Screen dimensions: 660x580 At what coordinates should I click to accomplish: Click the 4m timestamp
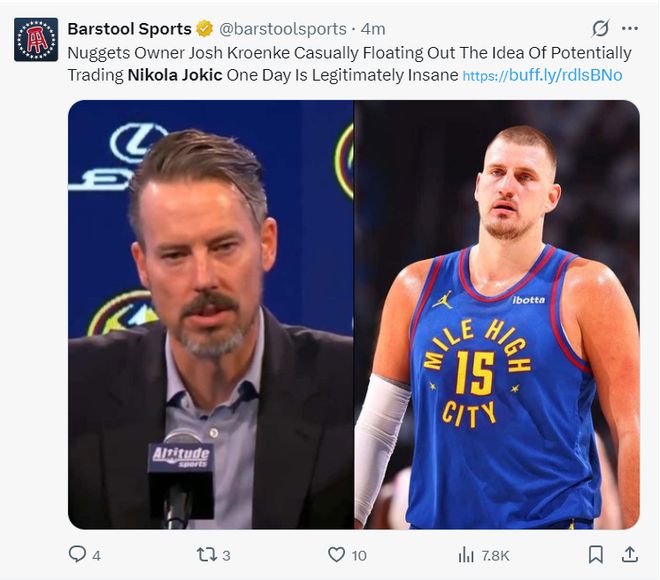373,29
